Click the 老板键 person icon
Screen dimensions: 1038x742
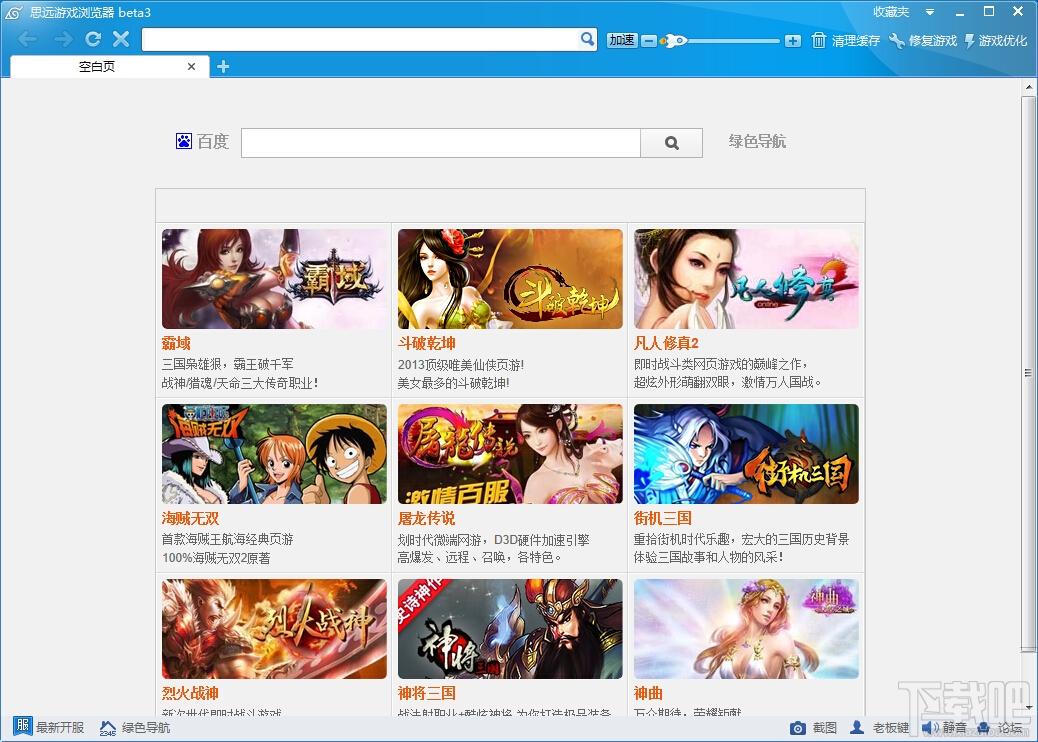[857, 727]
